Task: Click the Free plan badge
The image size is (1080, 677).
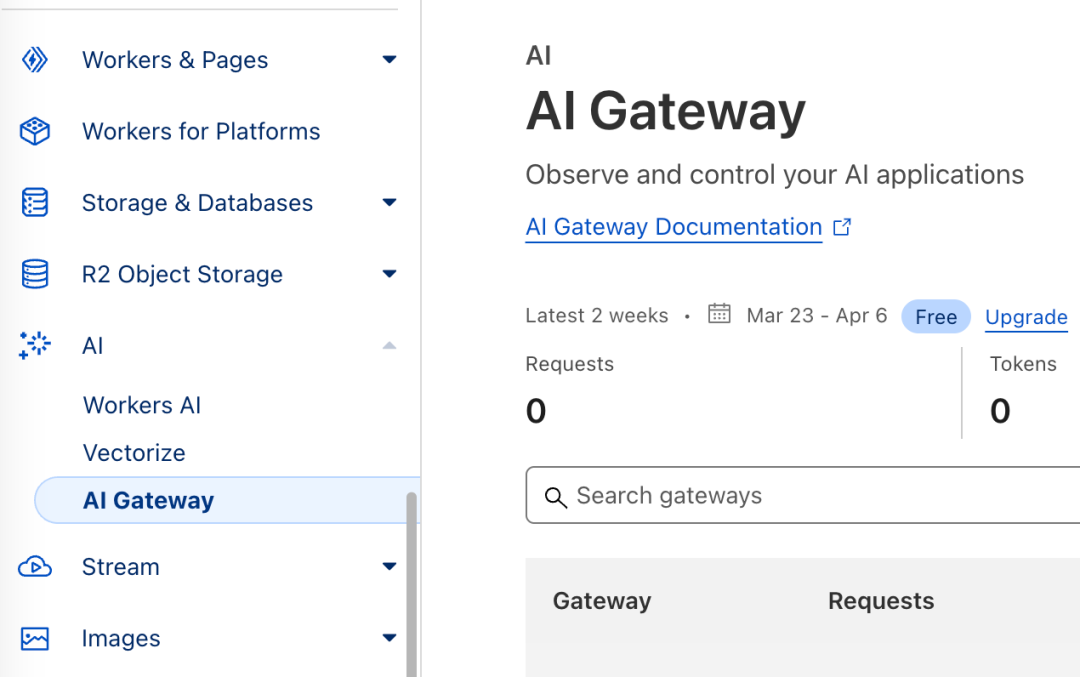Action: (936, 317)
